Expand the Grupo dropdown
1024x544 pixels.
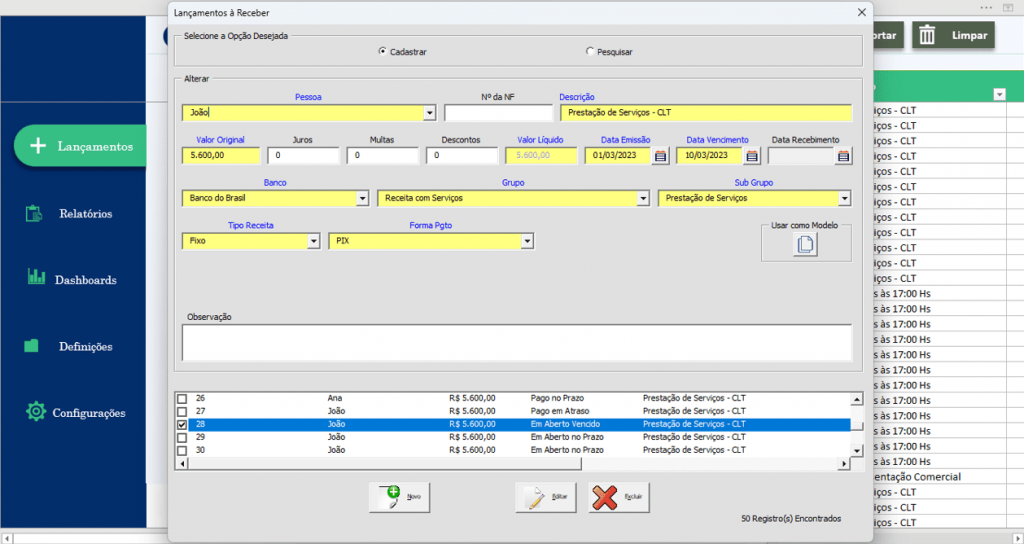643,199
